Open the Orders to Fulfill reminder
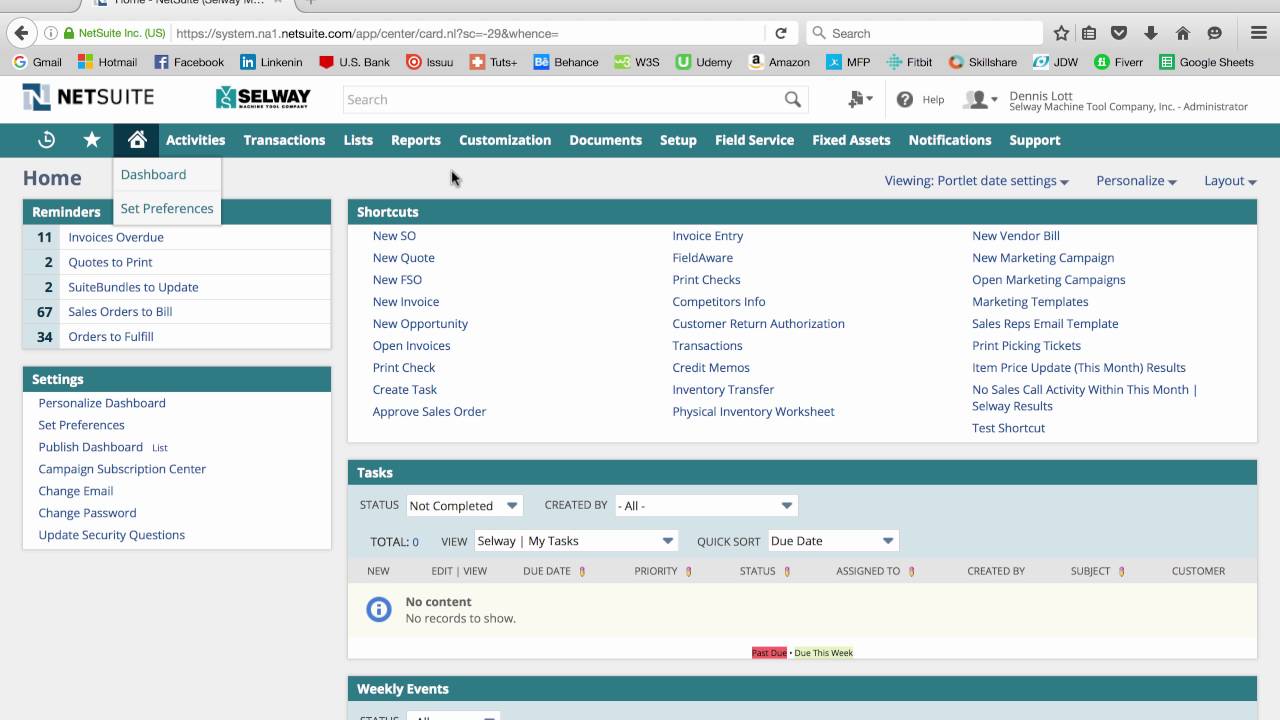1280x720 pixels. tap(111, 337)
